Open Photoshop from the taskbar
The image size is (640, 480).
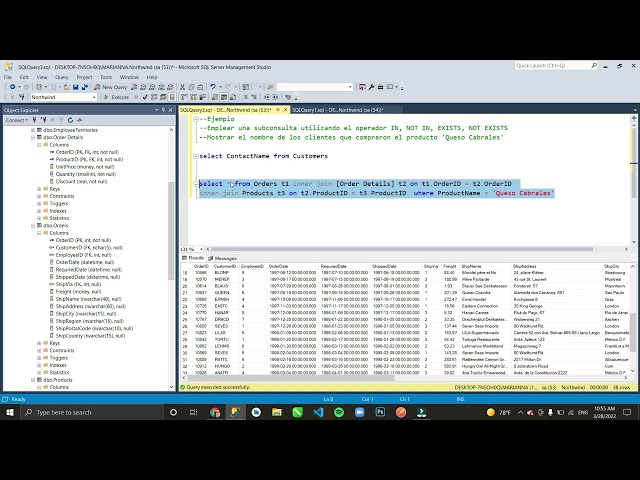(x=380, y=413)
